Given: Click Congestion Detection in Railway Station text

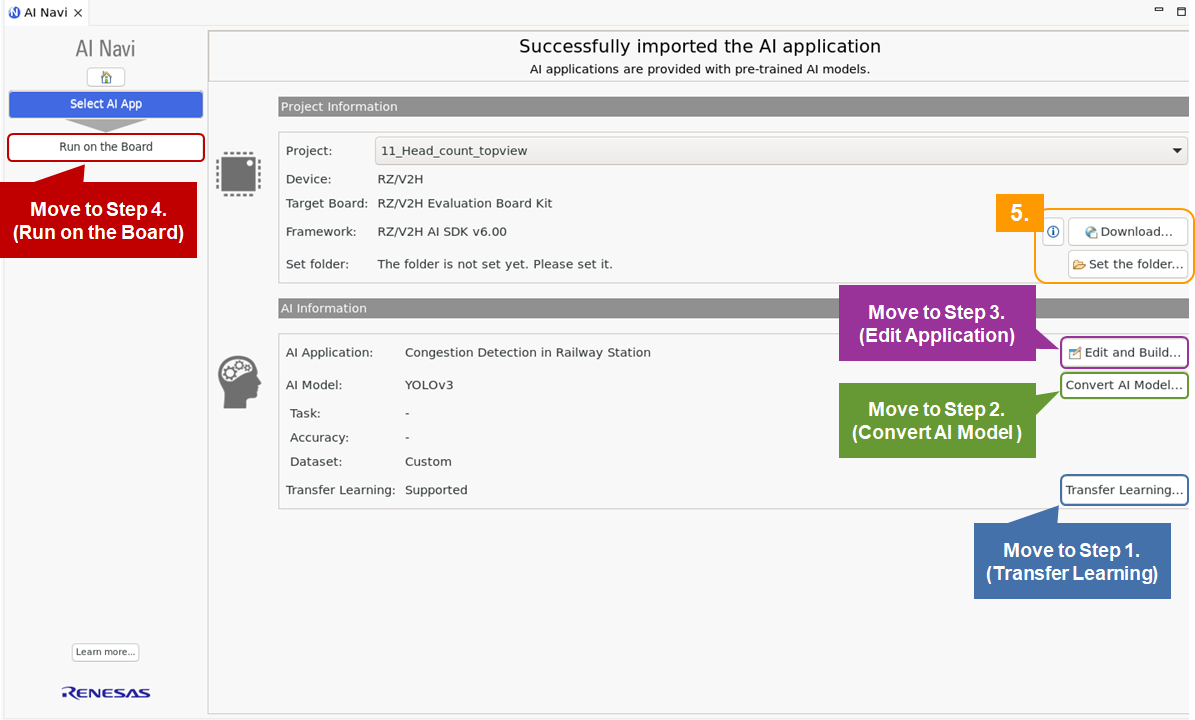Looking at the screenshot, I should [527, 353].
